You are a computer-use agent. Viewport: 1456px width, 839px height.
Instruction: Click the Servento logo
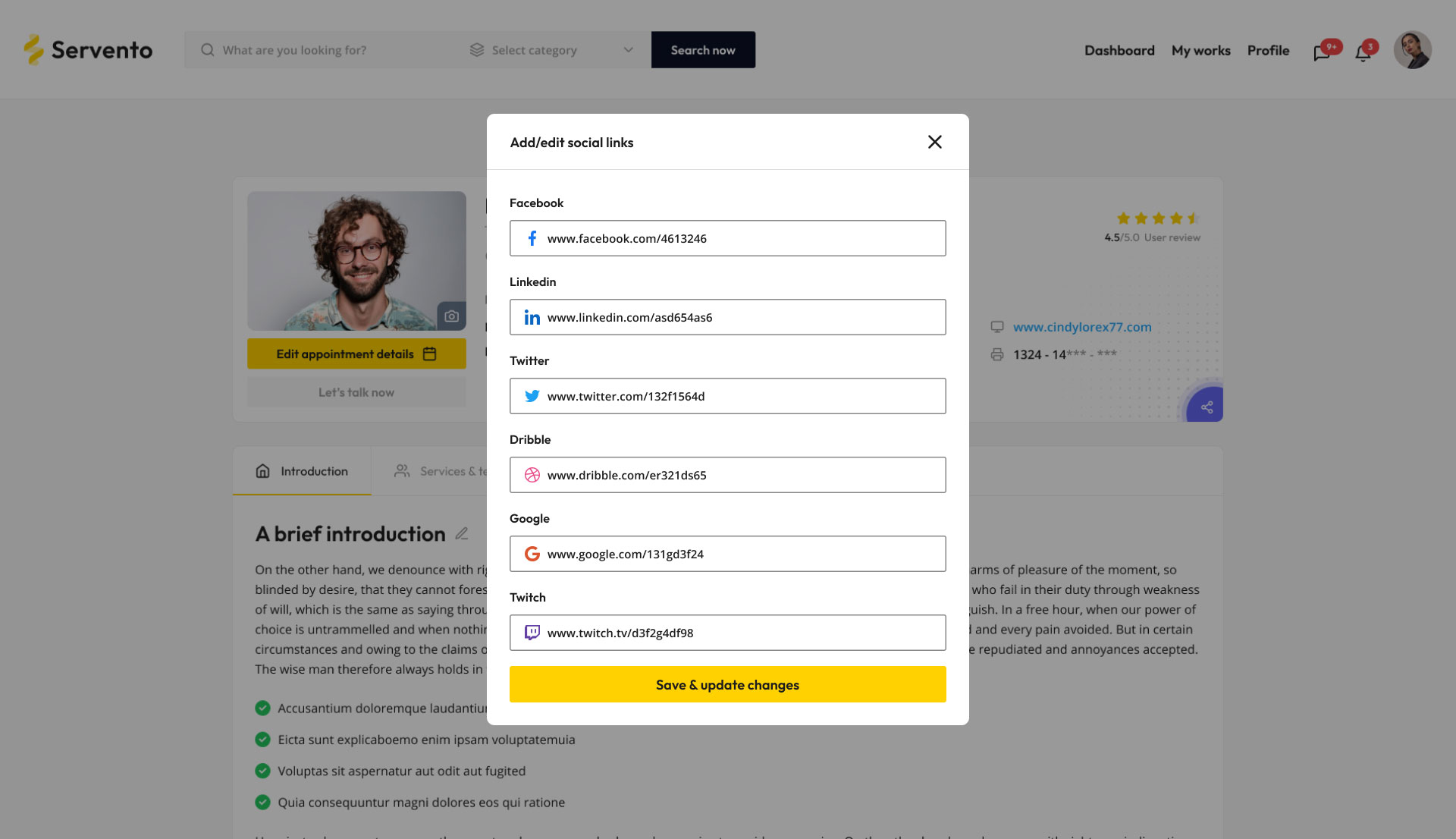pos(88,50)
